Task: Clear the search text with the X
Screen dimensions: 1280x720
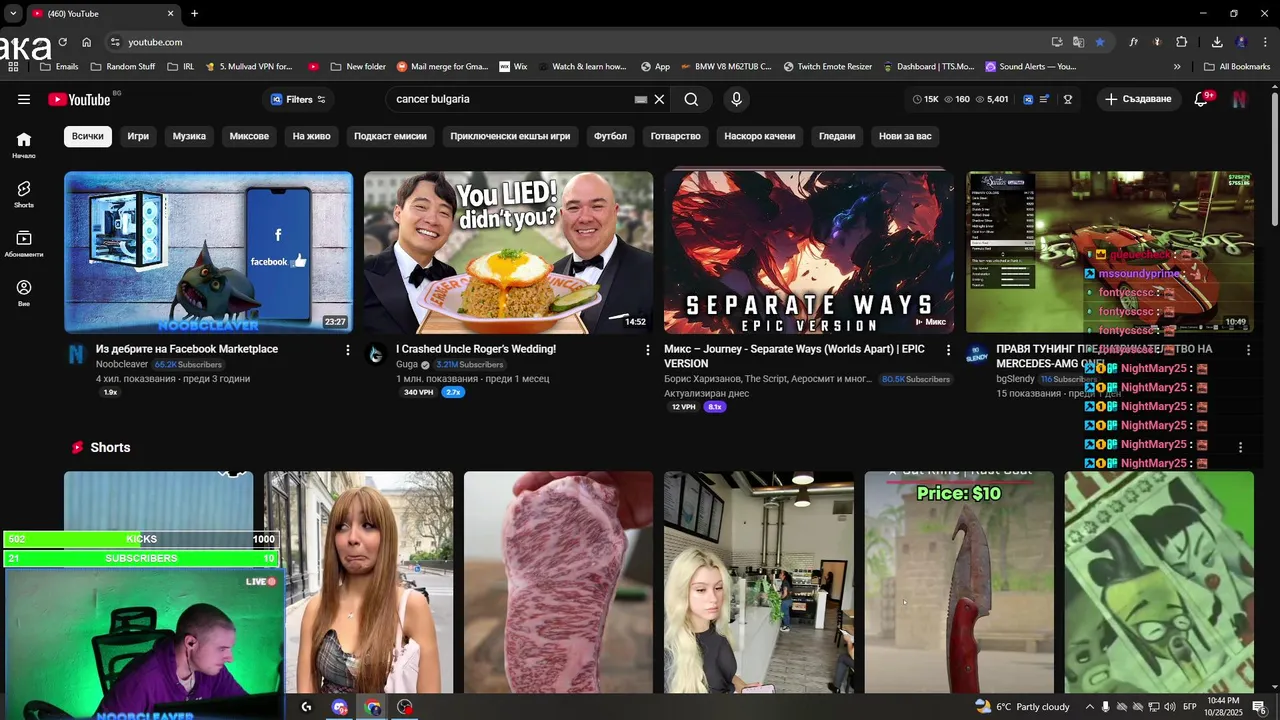Action: [x=659, y=99]
